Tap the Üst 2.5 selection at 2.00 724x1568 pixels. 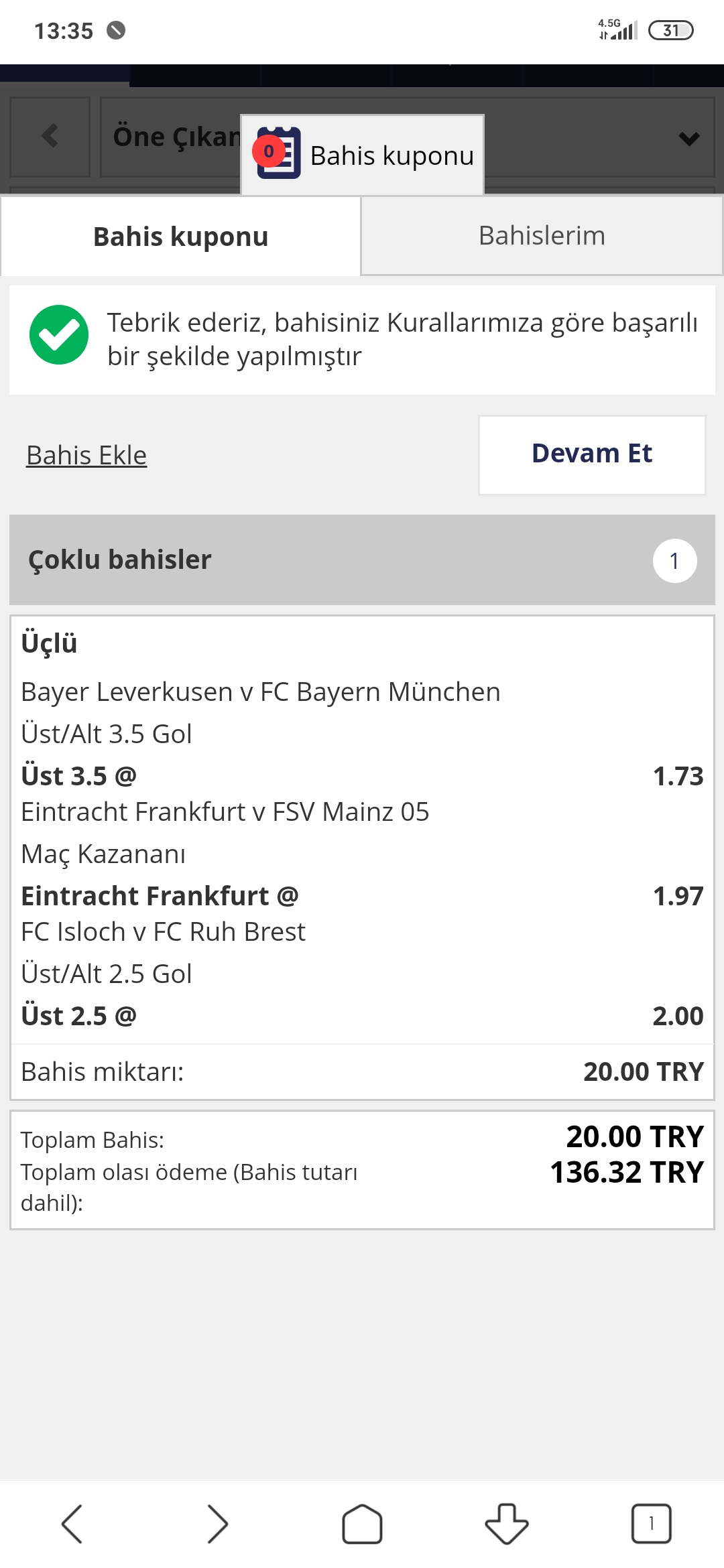[x=362, y=1016]
